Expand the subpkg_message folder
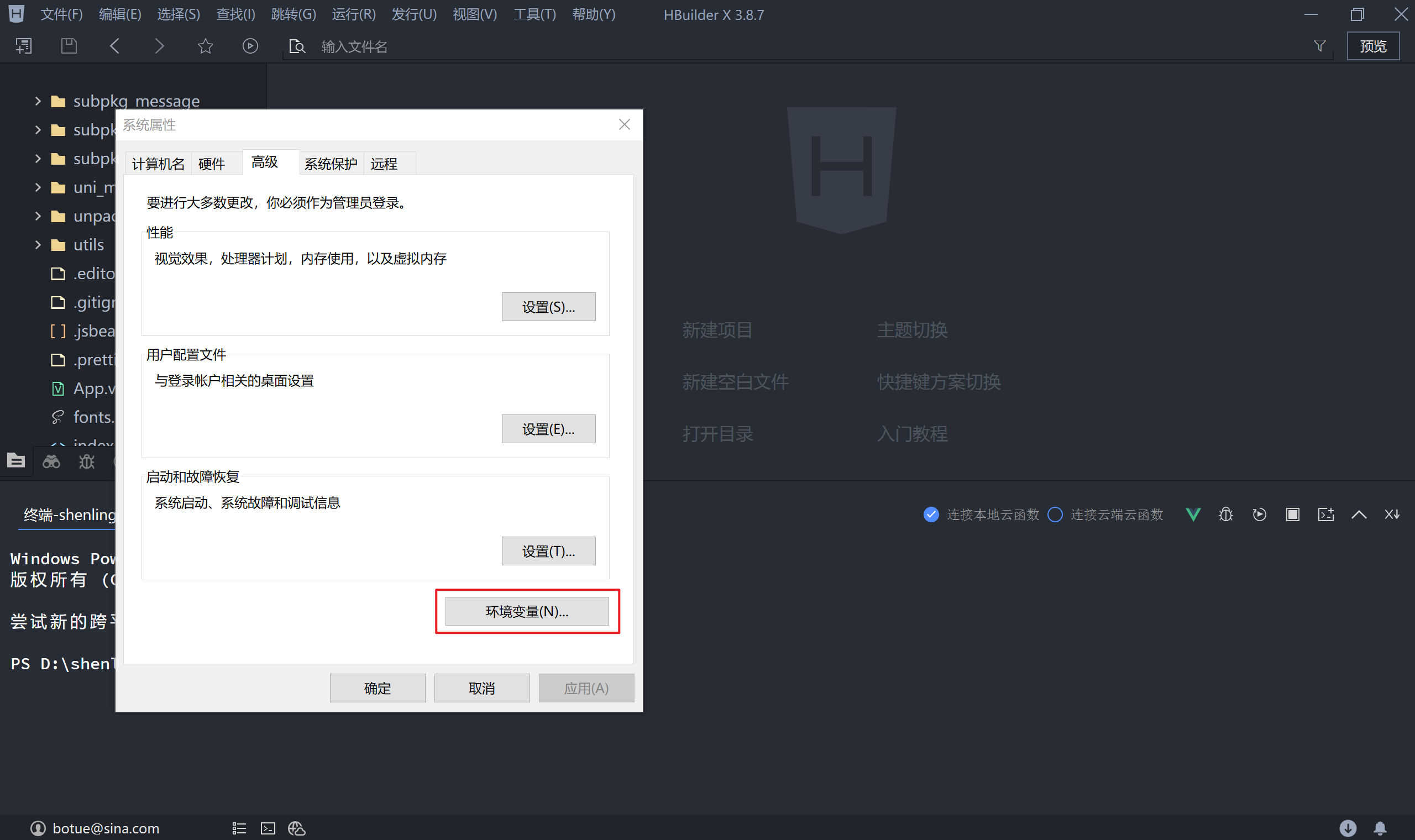 [x=38, y=101]
